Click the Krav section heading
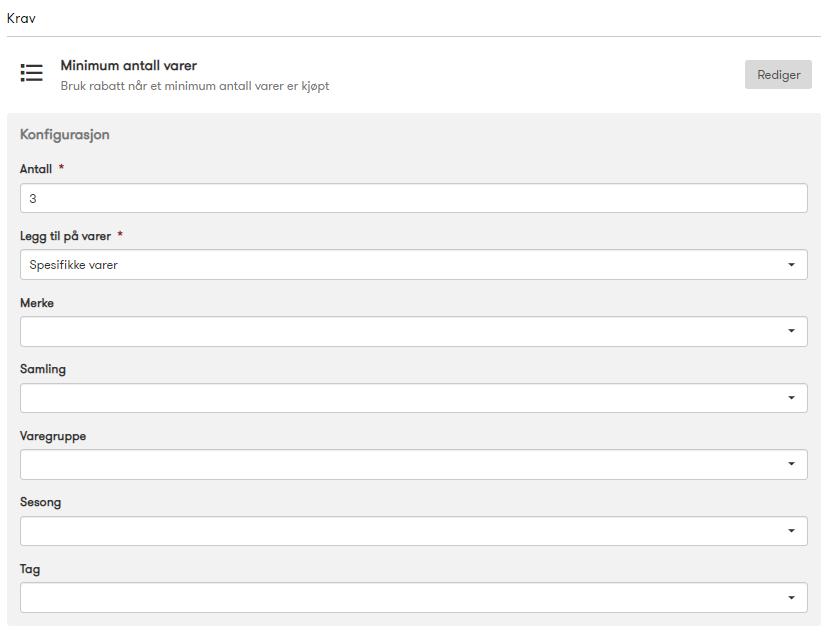 coord(21,19)
